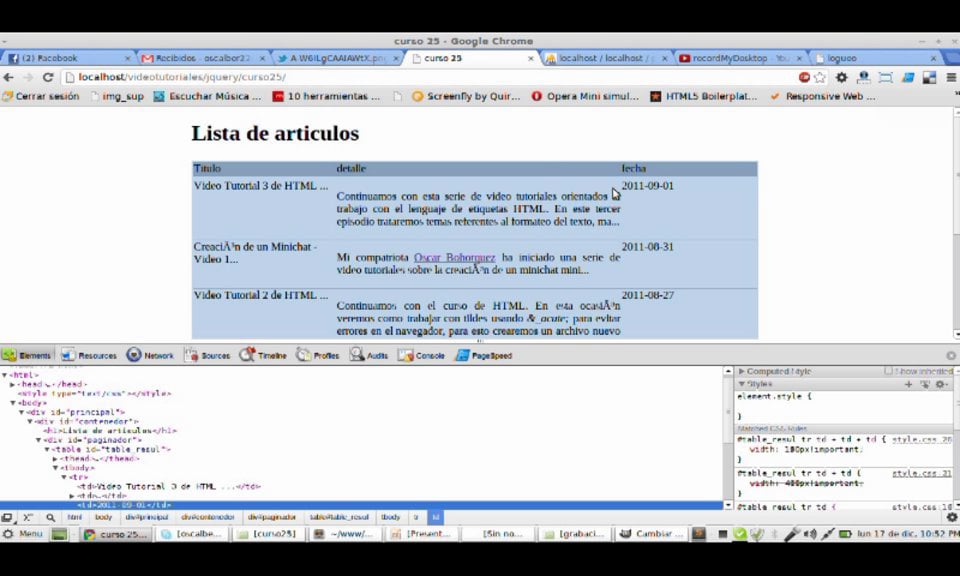Click the Titulo column header

tap(207, 168)
